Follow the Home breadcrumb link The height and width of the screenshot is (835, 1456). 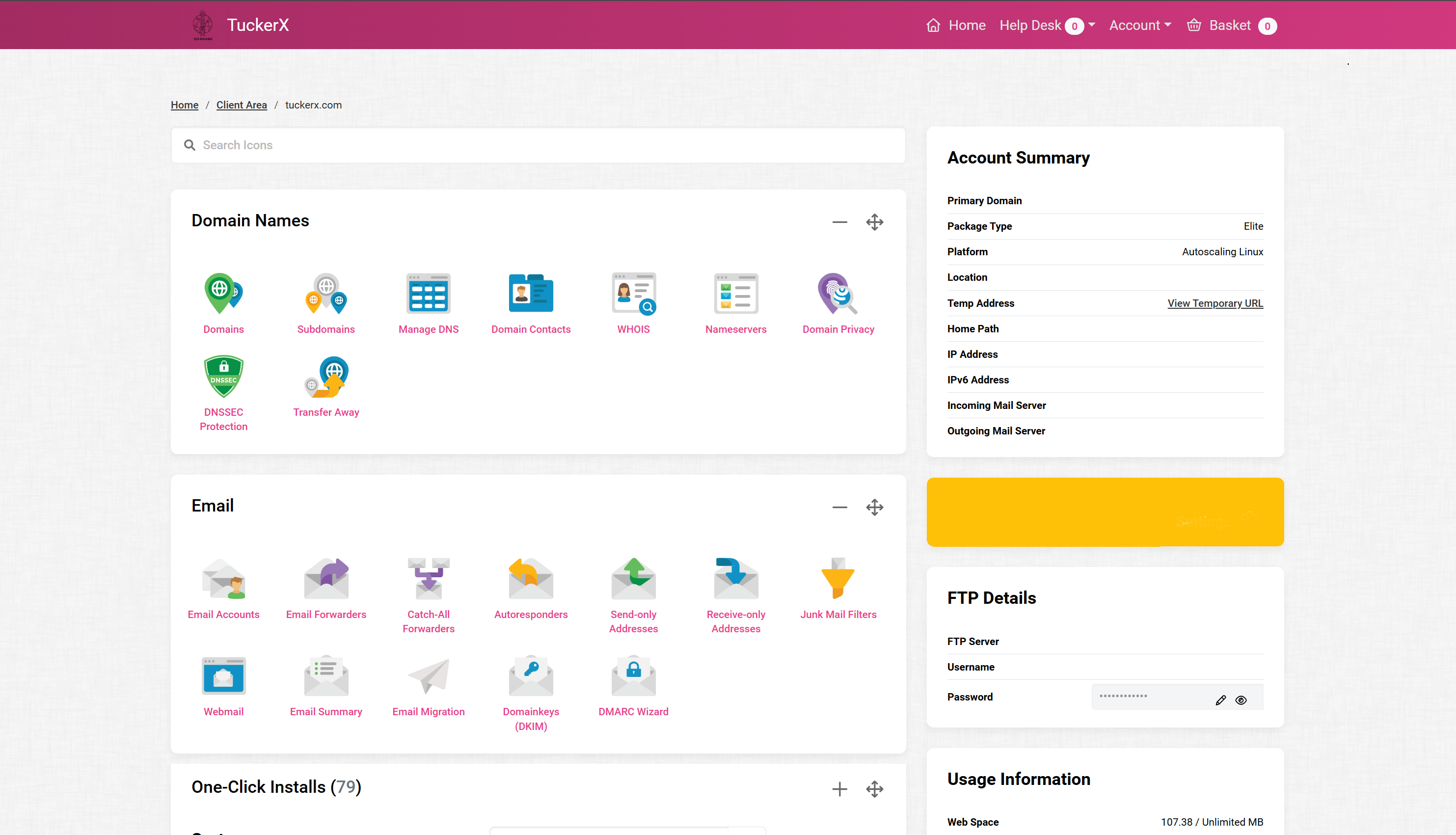184,105
